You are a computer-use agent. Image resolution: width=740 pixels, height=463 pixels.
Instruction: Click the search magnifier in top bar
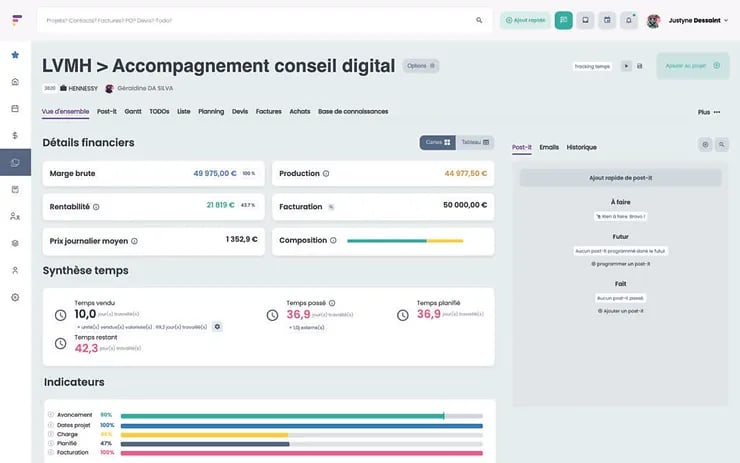479,20
